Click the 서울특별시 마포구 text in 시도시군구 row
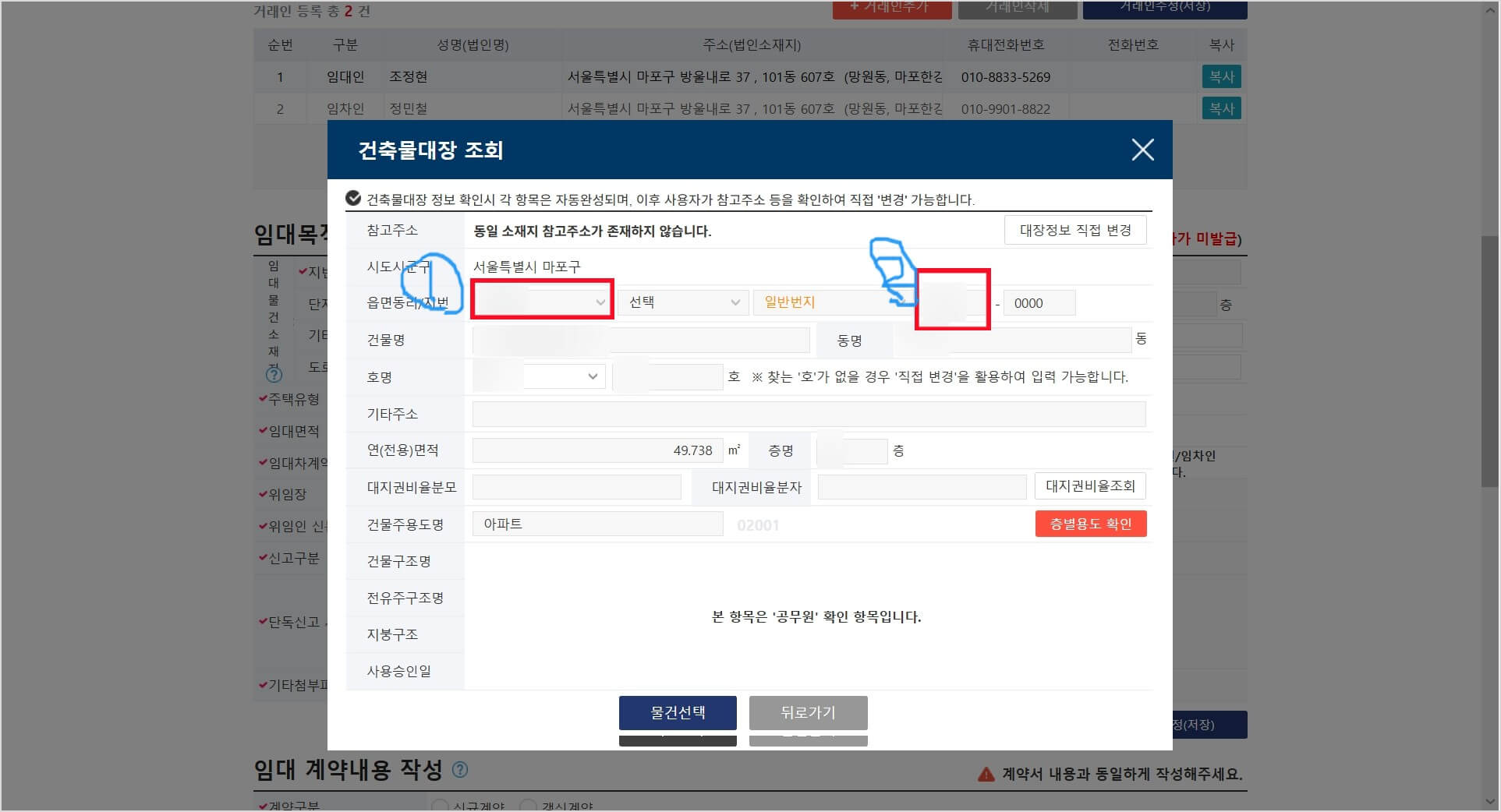 pyautogui.click(x=527, y=267)
